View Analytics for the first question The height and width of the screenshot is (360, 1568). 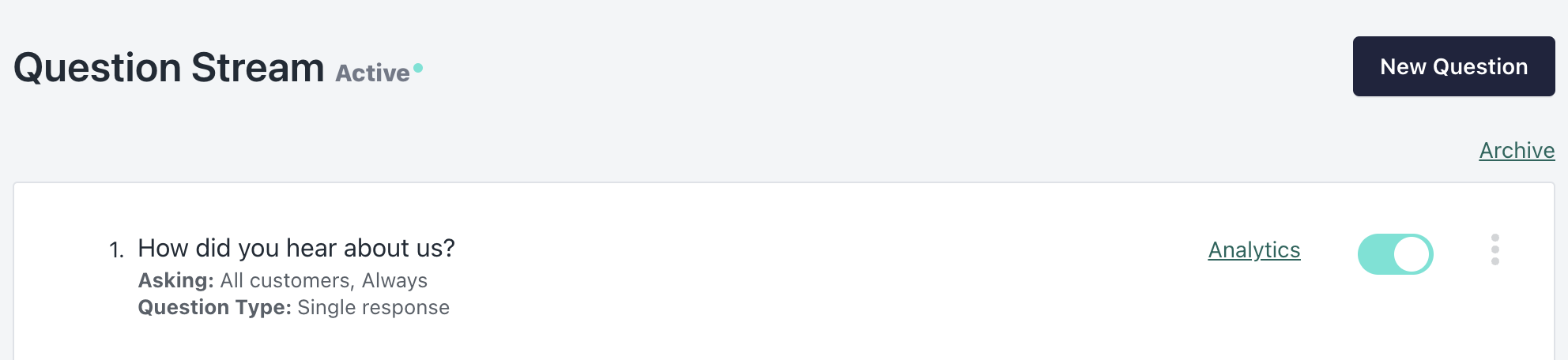1254,249
